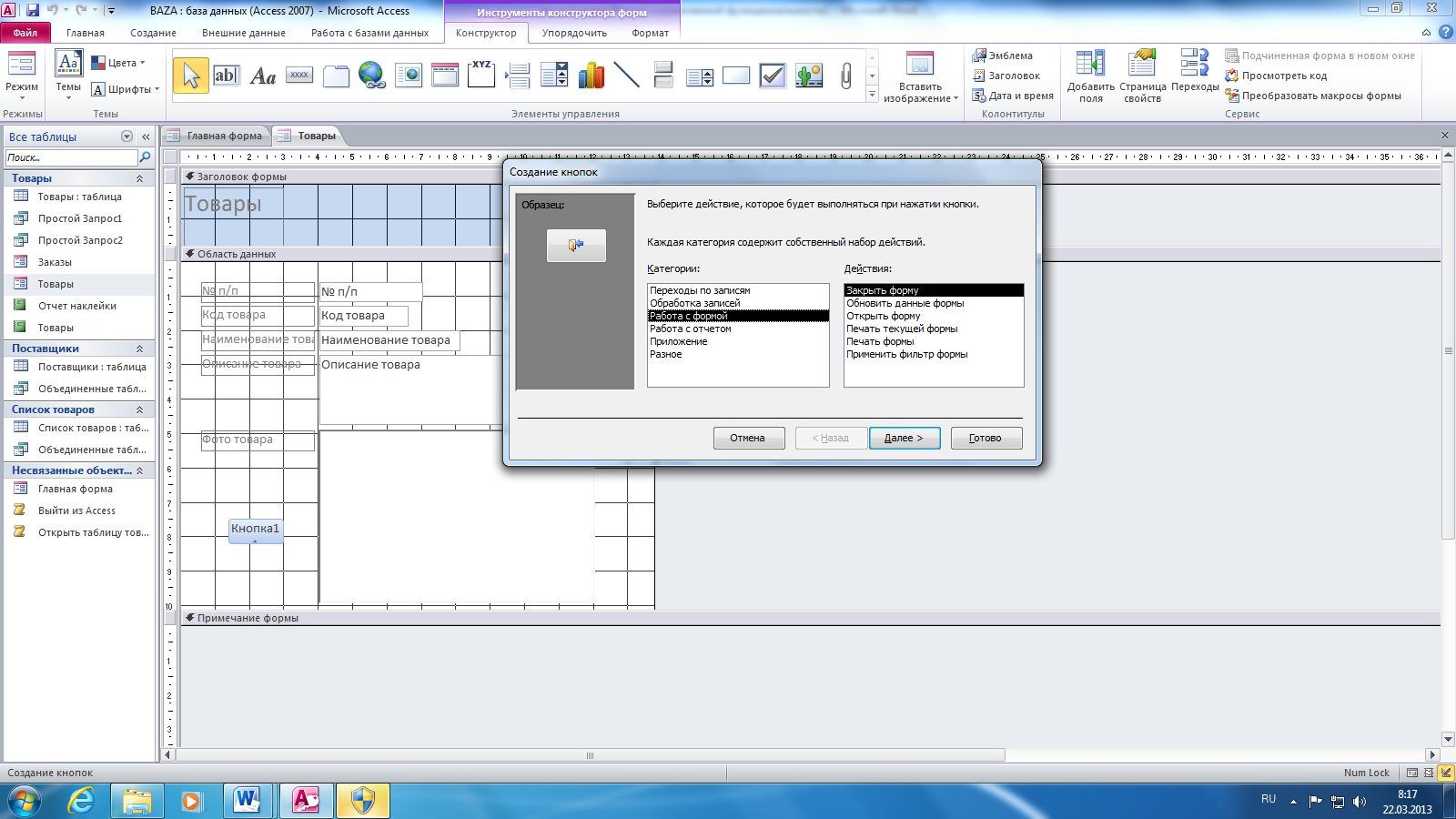Collapse the Товары group in navigation pane

pyautogui.click(x=139, y=178)
